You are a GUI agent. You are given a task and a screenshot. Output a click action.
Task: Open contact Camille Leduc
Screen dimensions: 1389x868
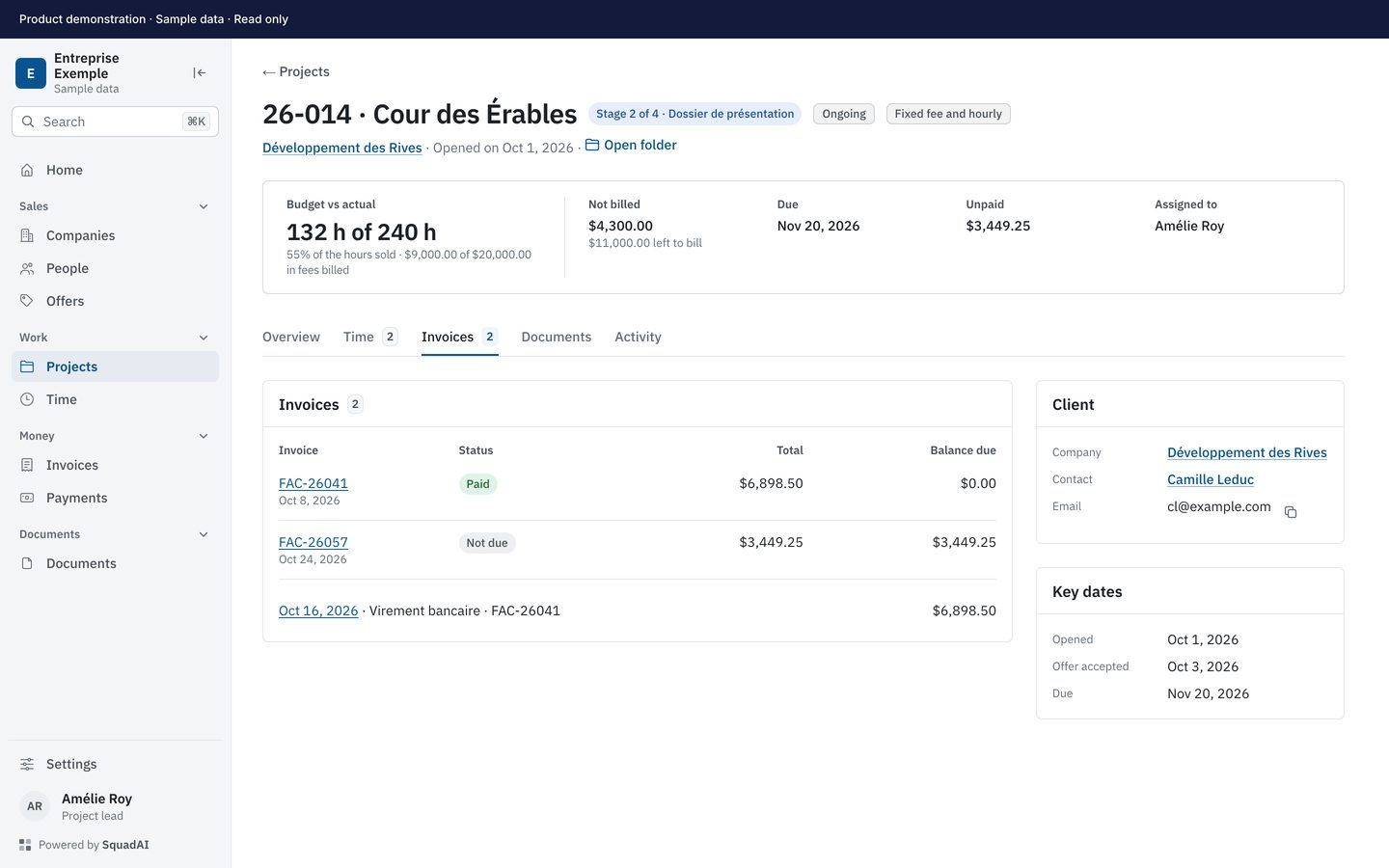point(1211,479)
